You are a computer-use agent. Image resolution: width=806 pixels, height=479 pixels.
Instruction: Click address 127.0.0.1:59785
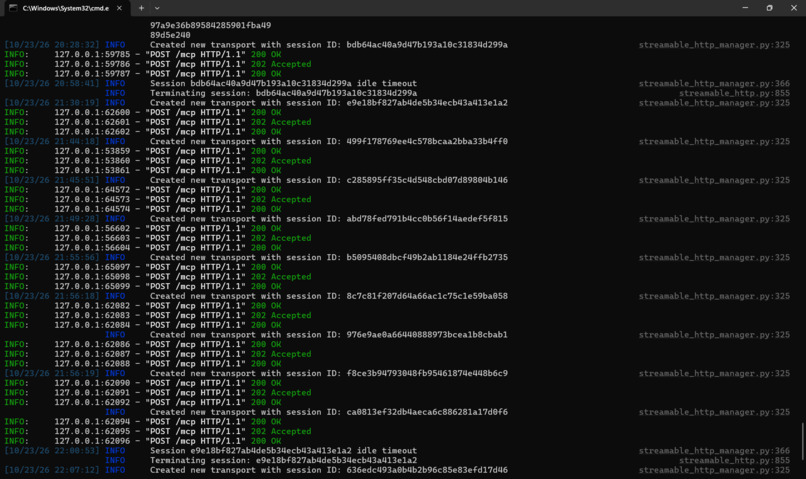(92, 54)
